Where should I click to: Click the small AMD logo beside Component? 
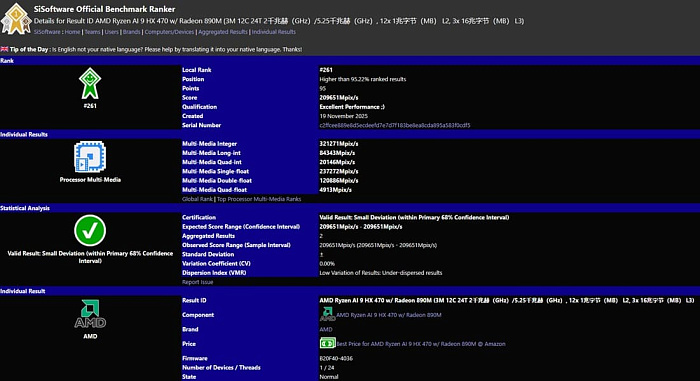327,314
